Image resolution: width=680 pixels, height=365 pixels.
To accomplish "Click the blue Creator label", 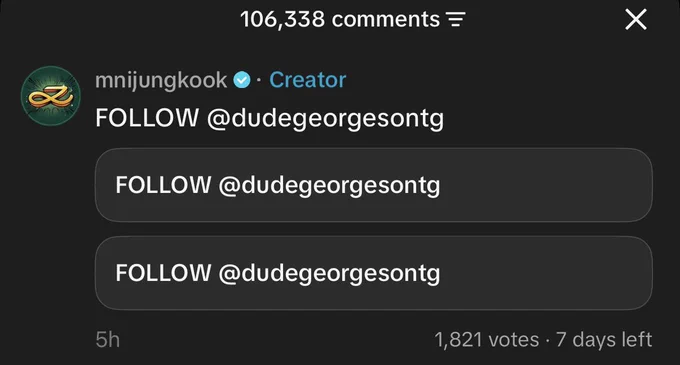I will 307,80.
